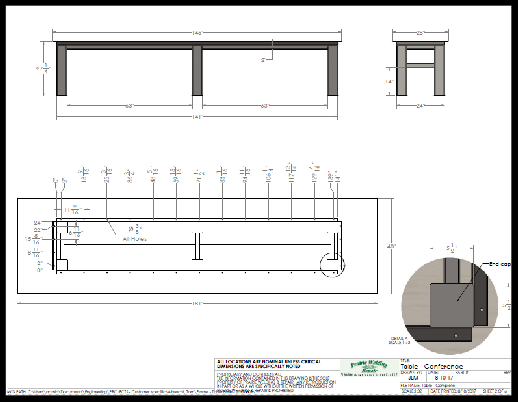Select the 2" top thickness dimension in front view
Image resolution: width=518 pixels, height=402 pixels.
point(263,60)
